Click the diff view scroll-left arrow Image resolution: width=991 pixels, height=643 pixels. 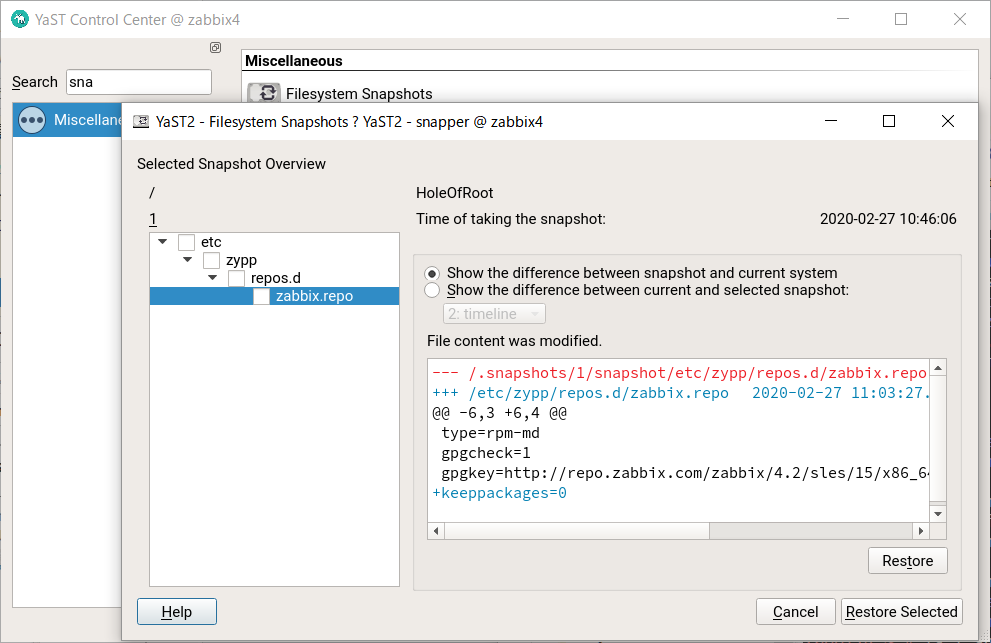pos(436,531)
